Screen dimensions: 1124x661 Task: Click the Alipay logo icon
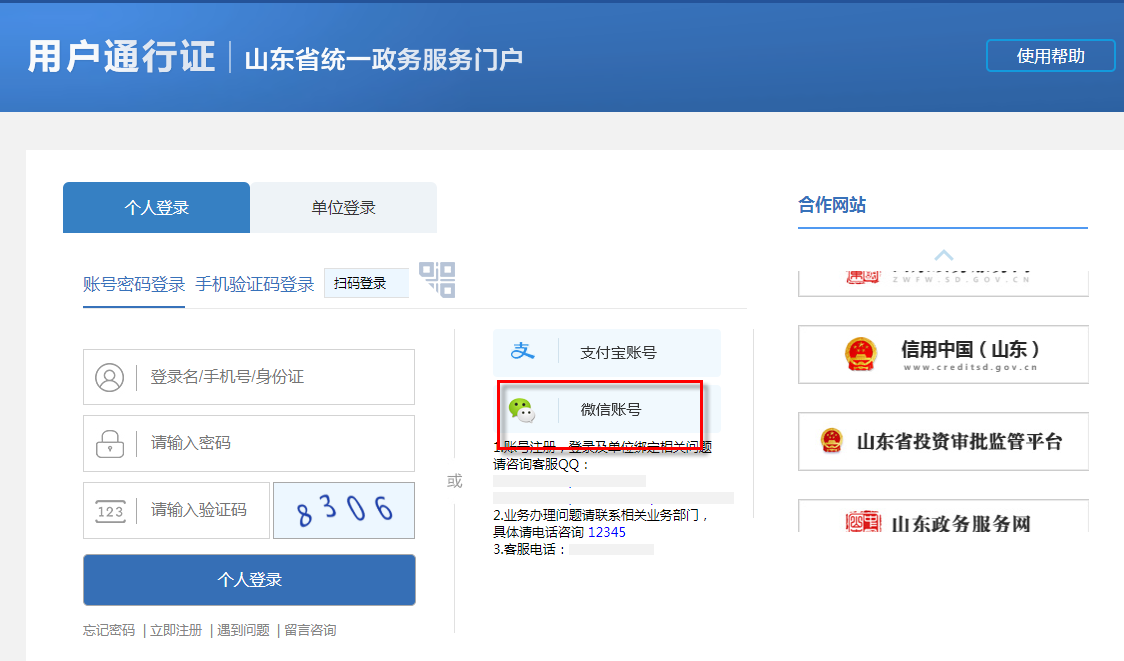(x=523, y=352)
